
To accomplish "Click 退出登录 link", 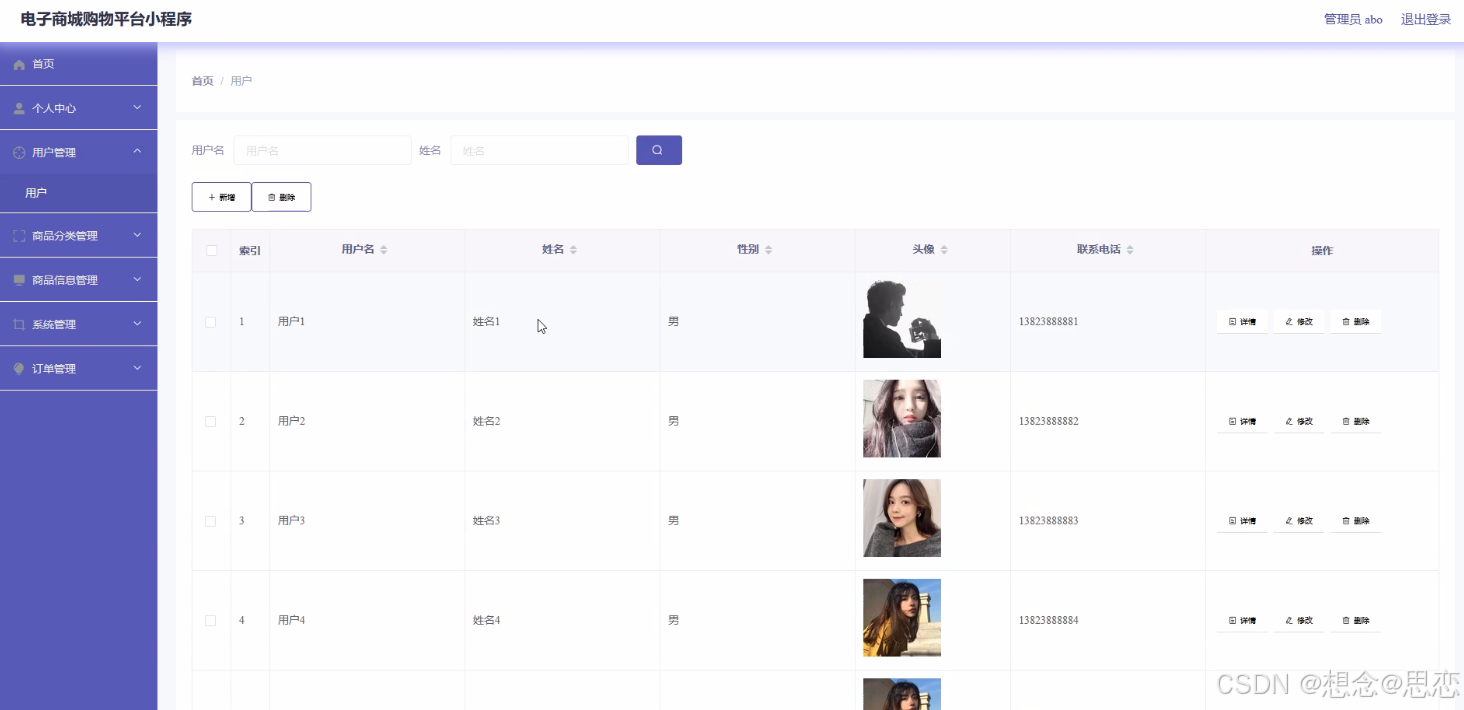I will 1426,19.
